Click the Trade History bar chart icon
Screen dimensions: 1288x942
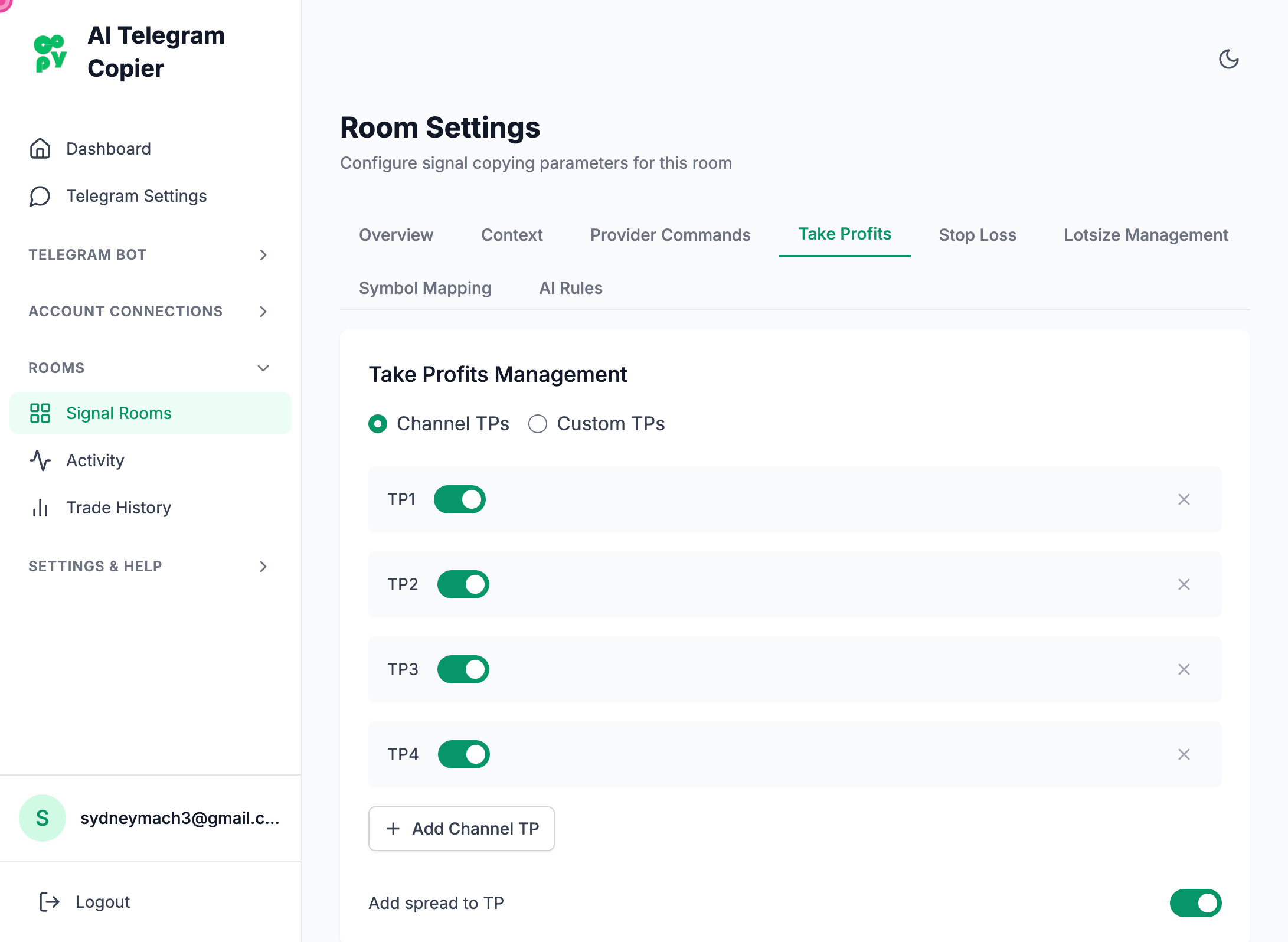pos(40,508)
